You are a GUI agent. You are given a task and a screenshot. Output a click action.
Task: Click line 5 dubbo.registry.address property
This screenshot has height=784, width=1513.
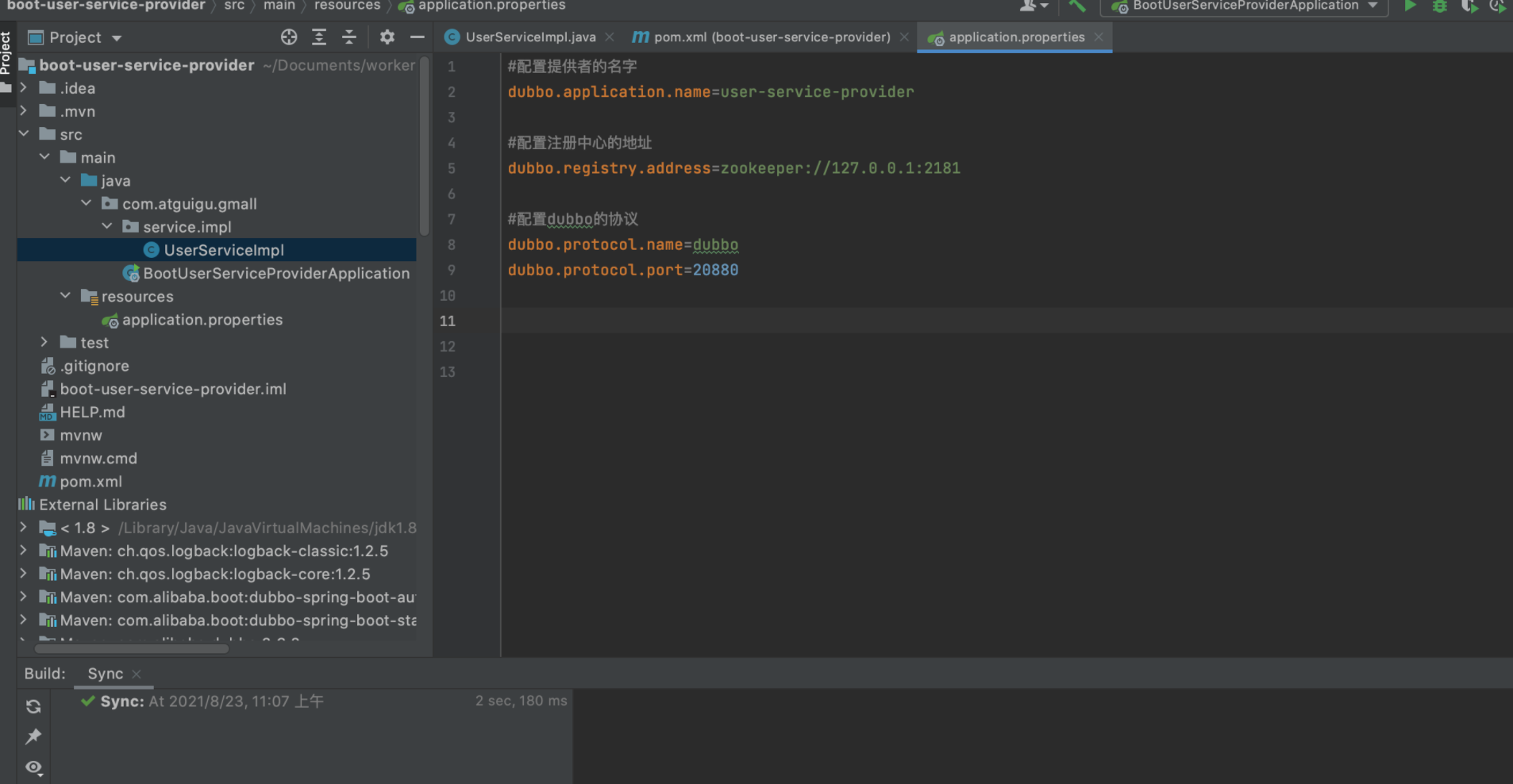(x=733, y=168)
